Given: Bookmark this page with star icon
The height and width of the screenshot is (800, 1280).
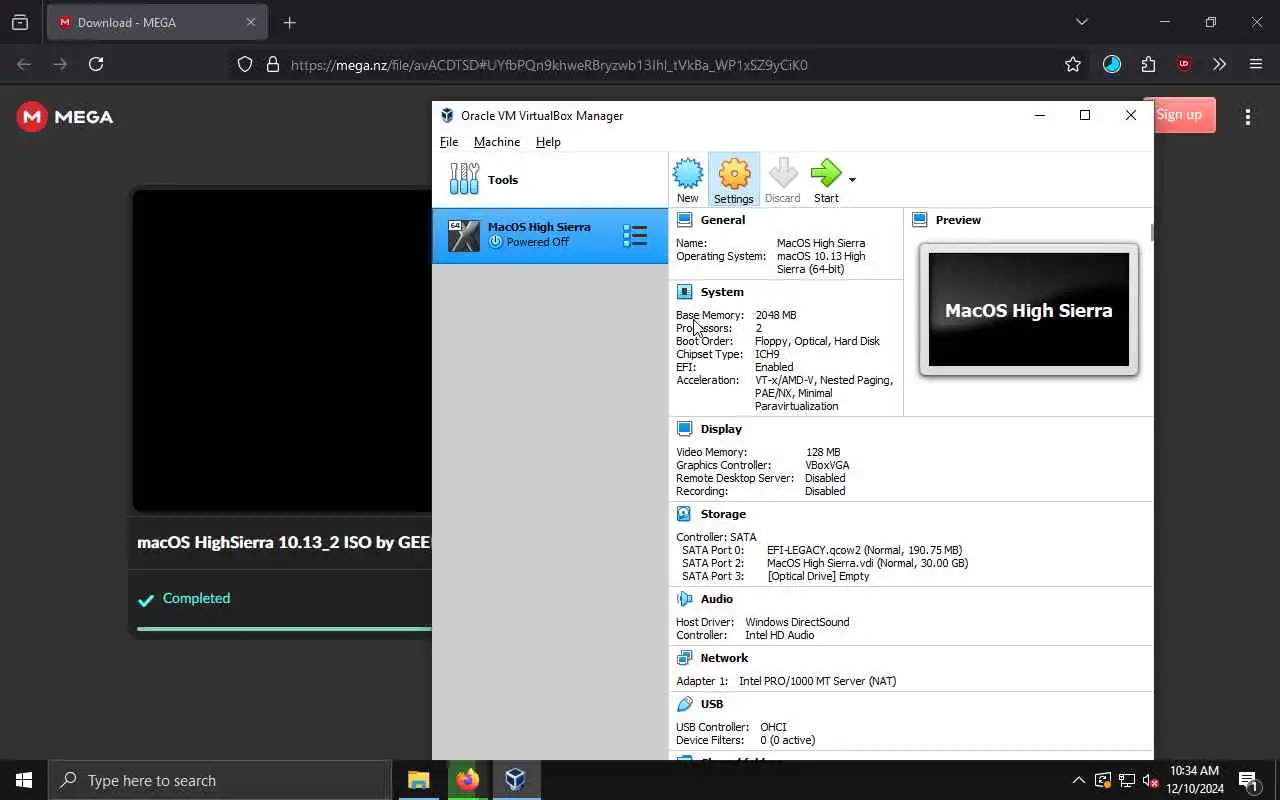Looking at the screenshot, I should [1073, 64].
